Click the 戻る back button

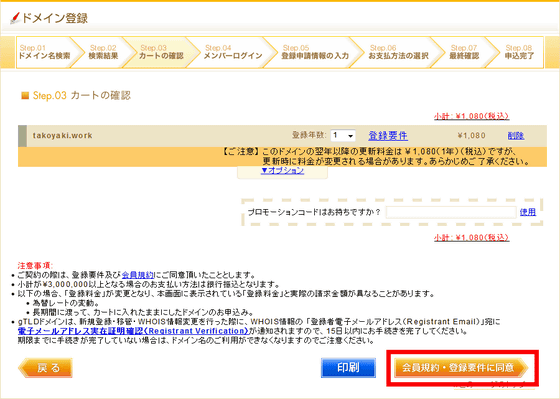45,368
